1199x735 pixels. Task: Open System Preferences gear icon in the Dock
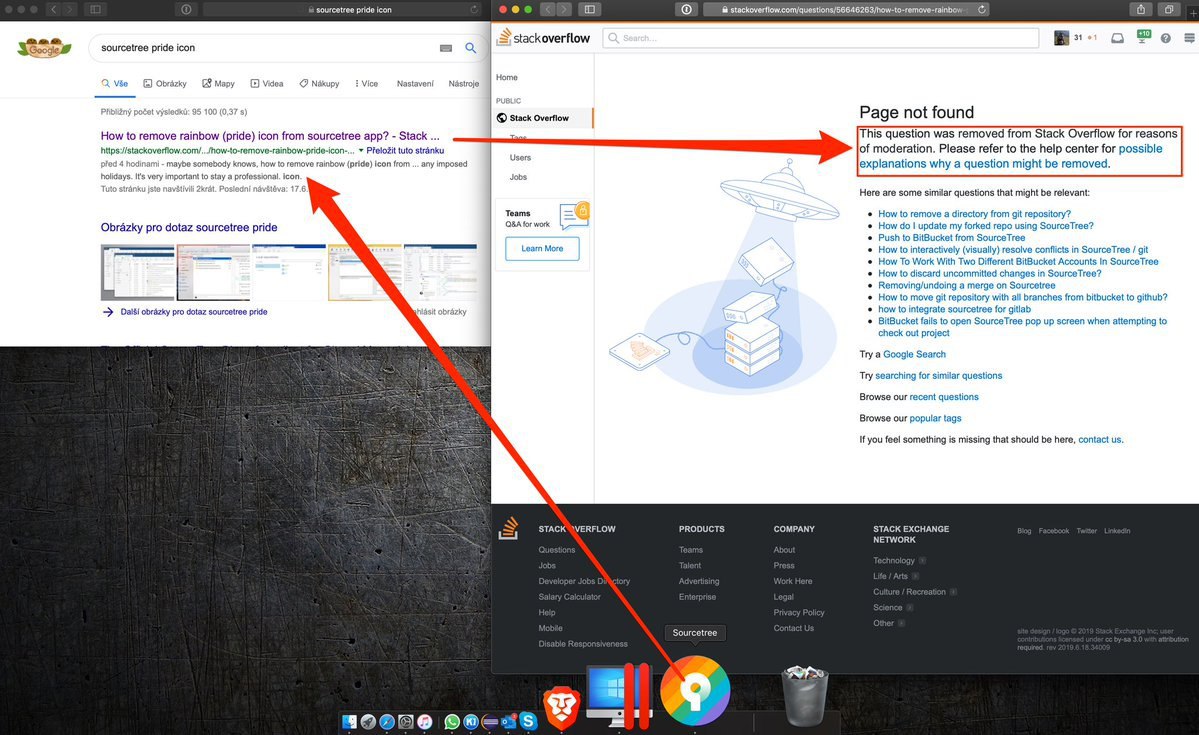point(406,721)
